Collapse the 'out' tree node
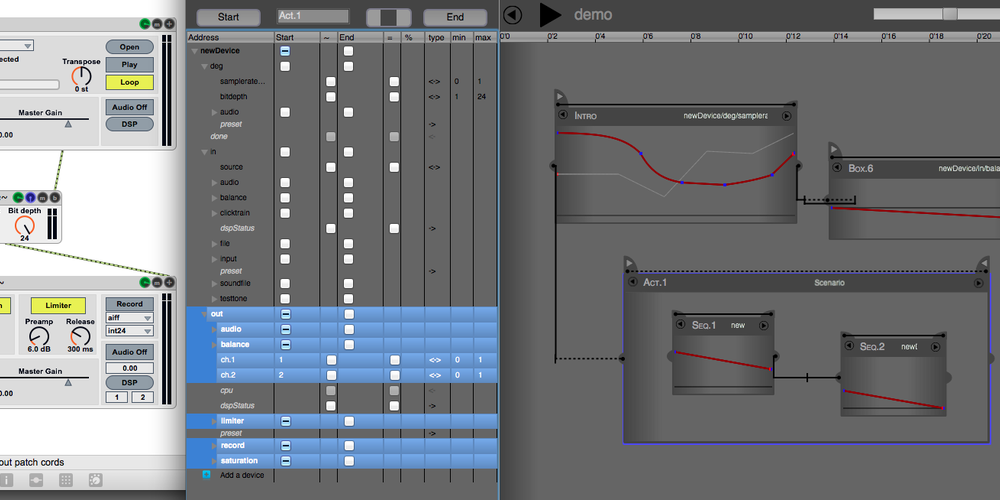This screenshot has height=500, width=1000. pyautogui.click(x=204, y=314)
